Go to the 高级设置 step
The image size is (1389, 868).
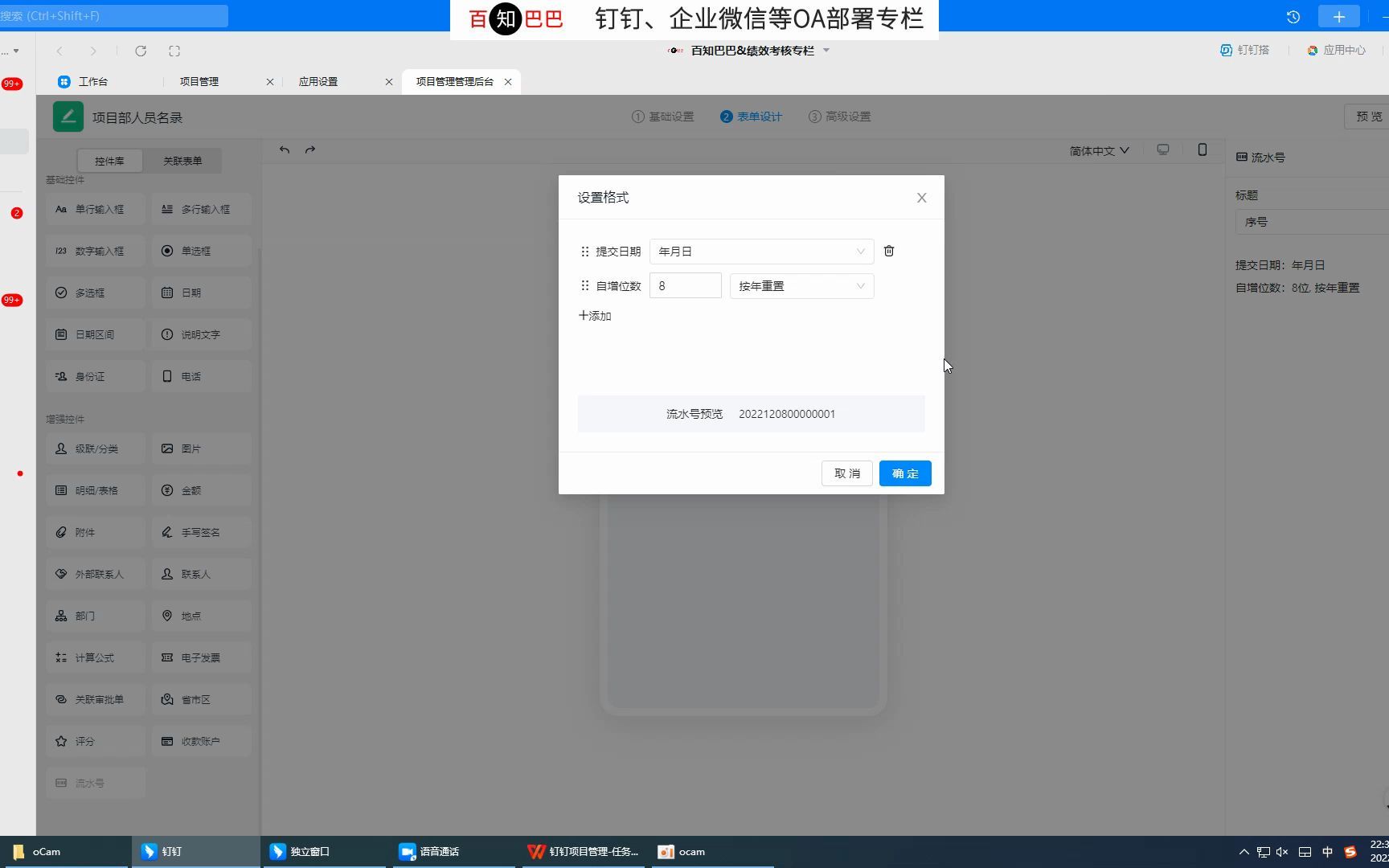839,117
